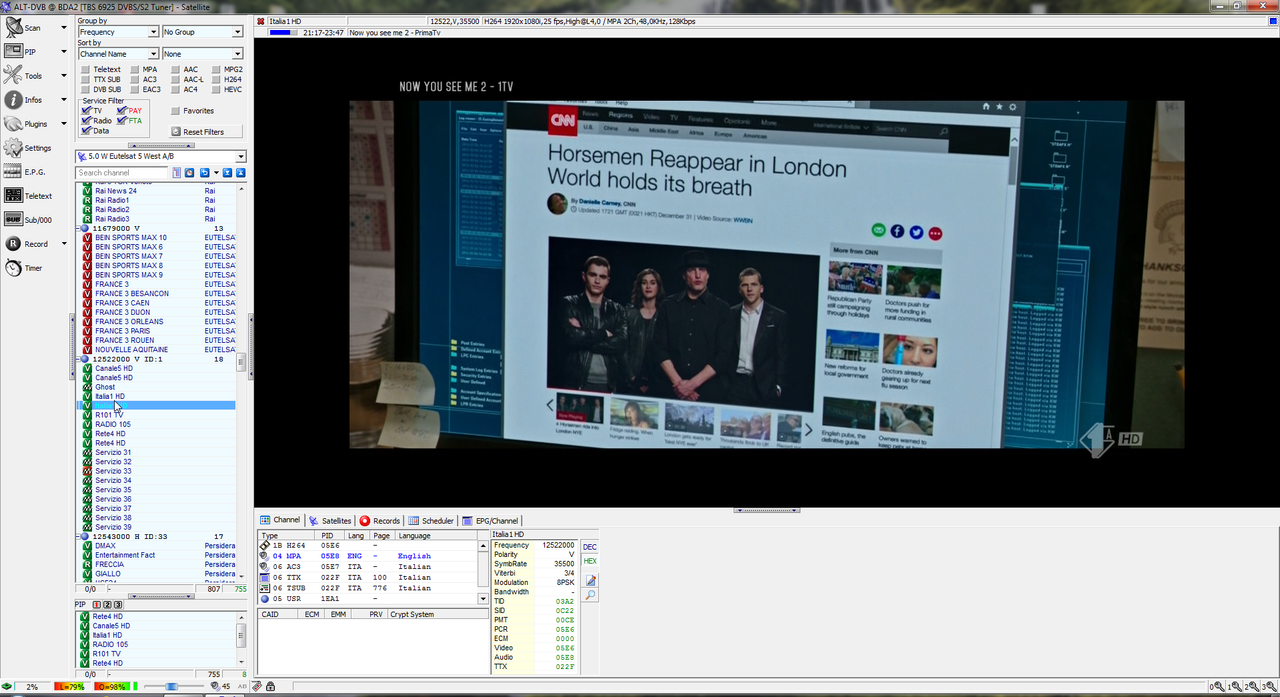Viewport: 1280px width, 697px height.
Task: Enable the H264 filter checkbox
Action: [216, 80]
